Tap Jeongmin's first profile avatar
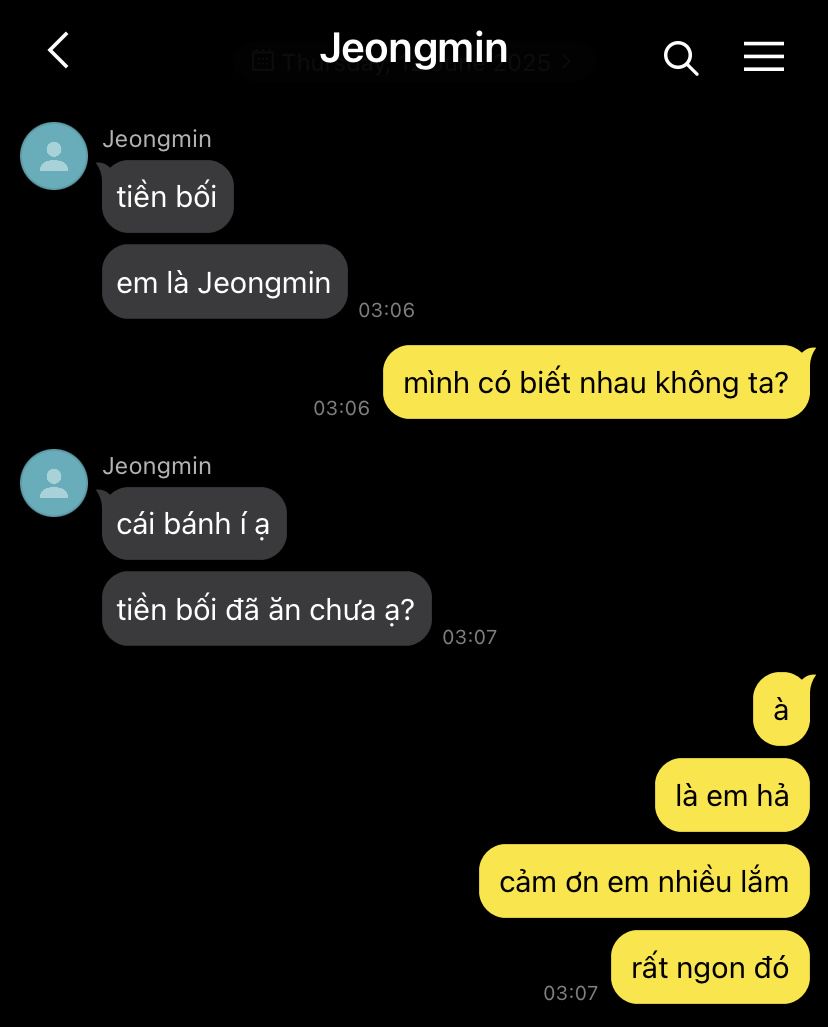Image resolution: width=828 pixels, height=1027 pixels. (x=54, y=156)
